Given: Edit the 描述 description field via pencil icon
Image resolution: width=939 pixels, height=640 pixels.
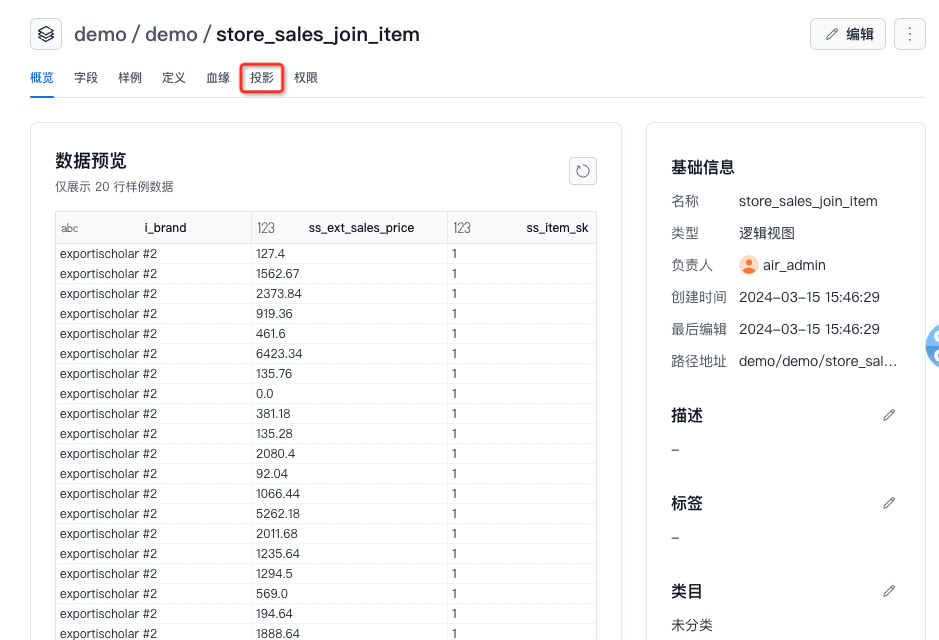Looking at the screenshot, I should (889, 415).
